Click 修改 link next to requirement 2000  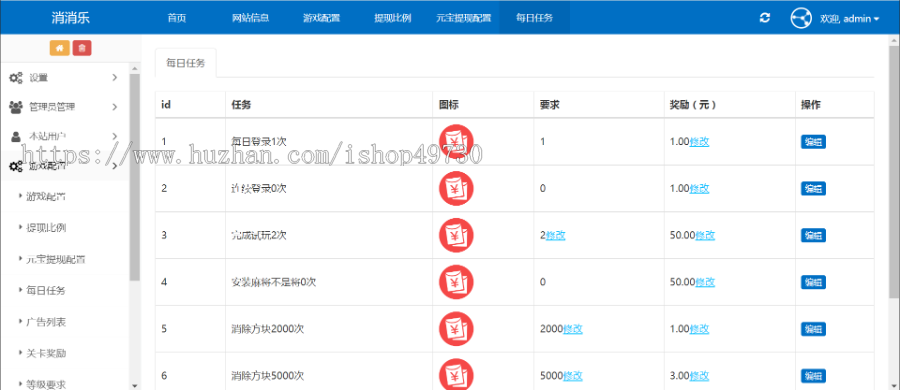pos(573,329)
